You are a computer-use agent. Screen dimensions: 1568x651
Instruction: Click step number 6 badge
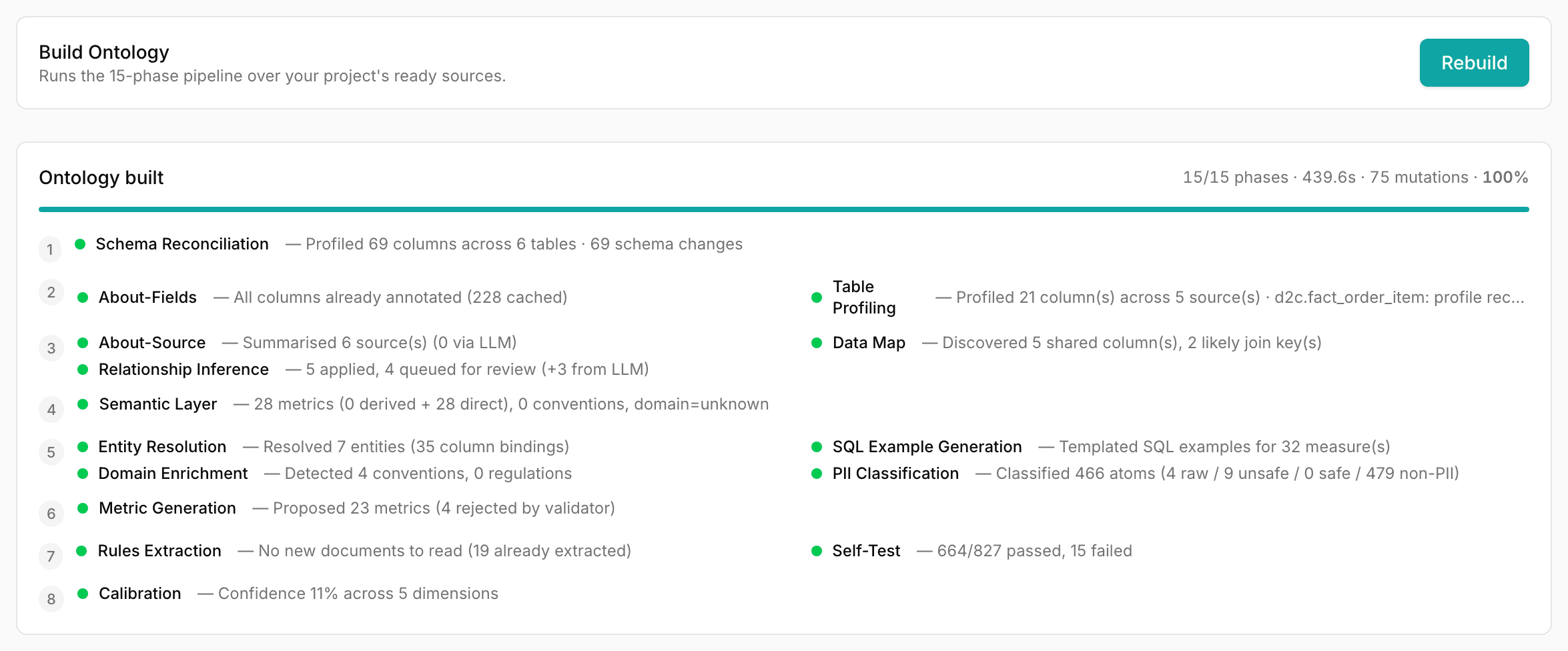pyautogui.click(x=51, y=514)
